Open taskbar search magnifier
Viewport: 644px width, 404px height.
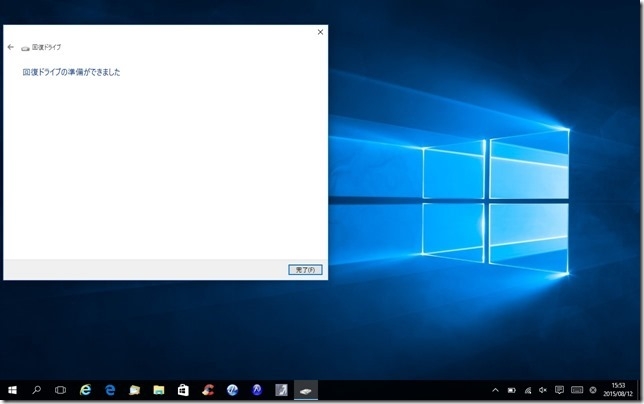click(37, 390)
